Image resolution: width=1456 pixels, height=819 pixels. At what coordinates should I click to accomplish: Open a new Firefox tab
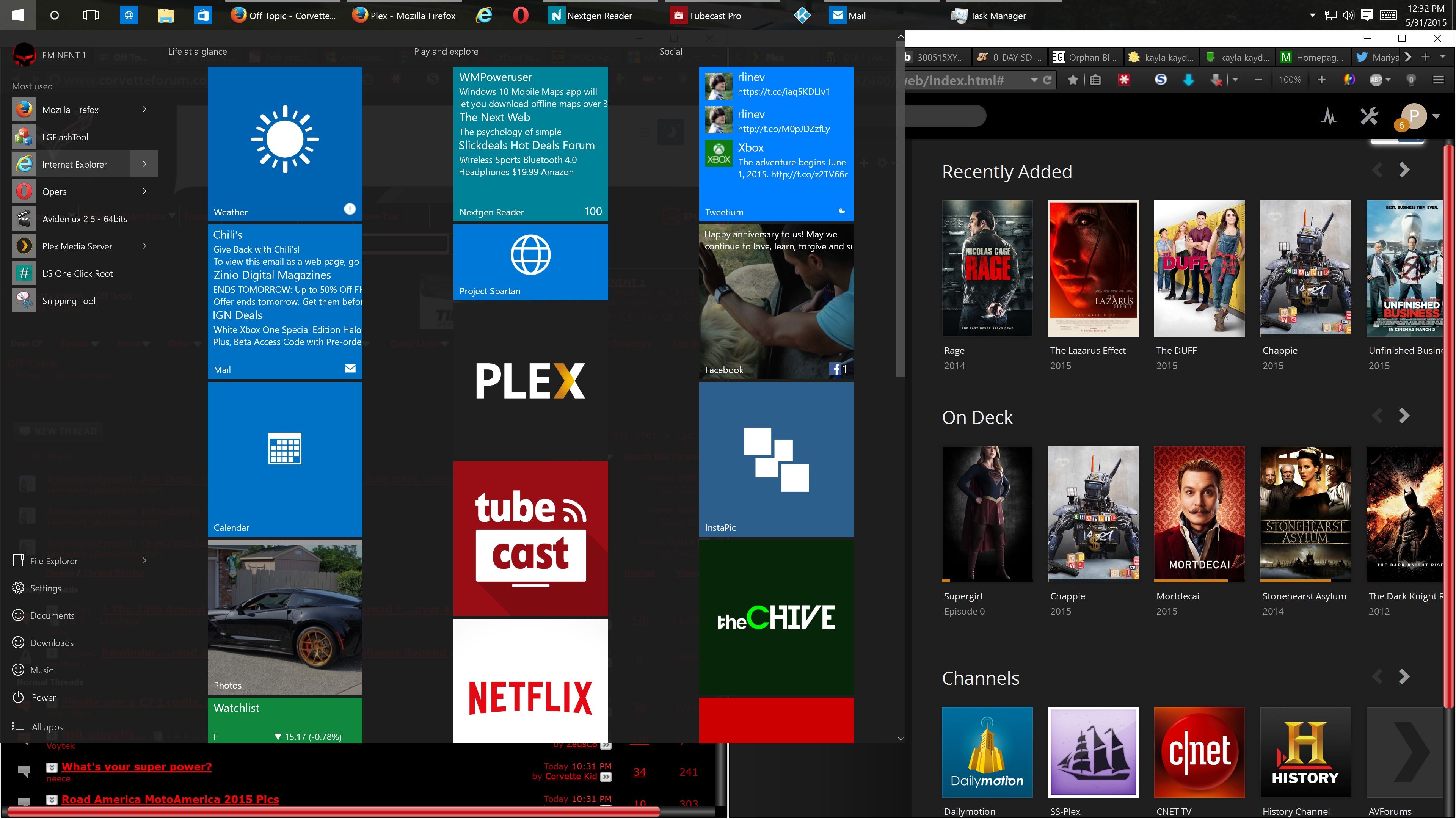1426,56
